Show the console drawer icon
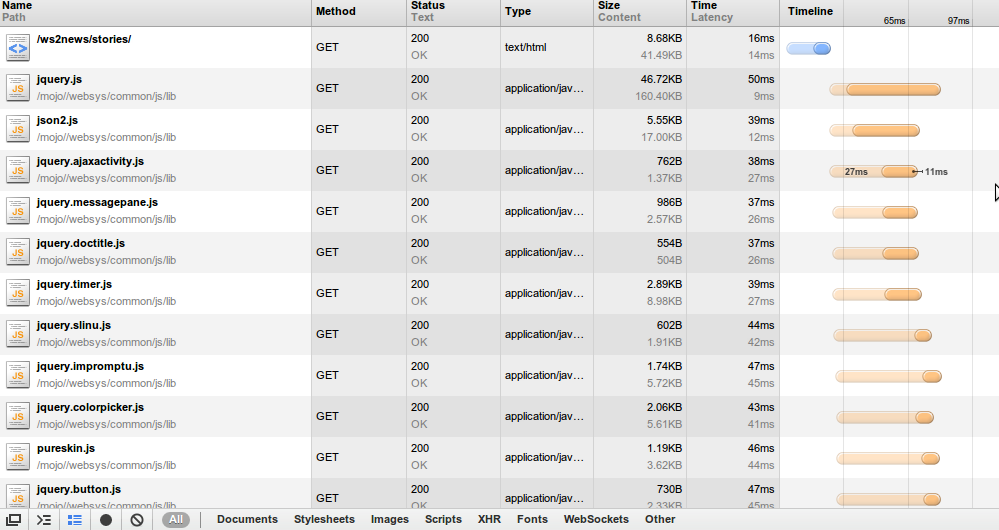This screenshot has height=530, width=999. pos(44,520)
